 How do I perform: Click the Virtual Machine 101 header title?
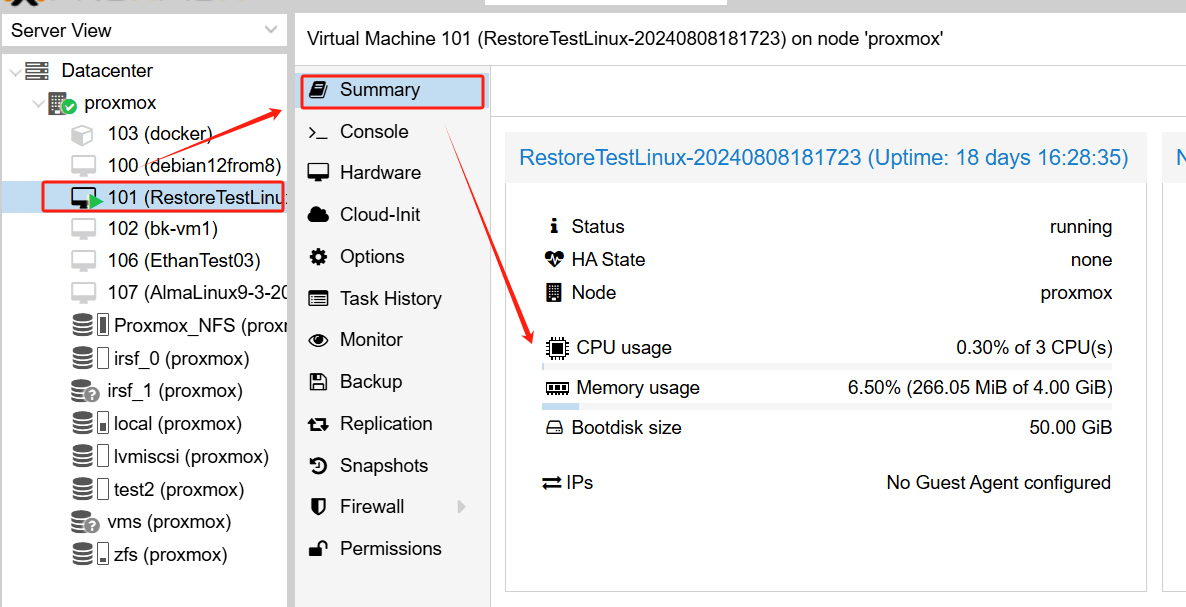(625, 39)
